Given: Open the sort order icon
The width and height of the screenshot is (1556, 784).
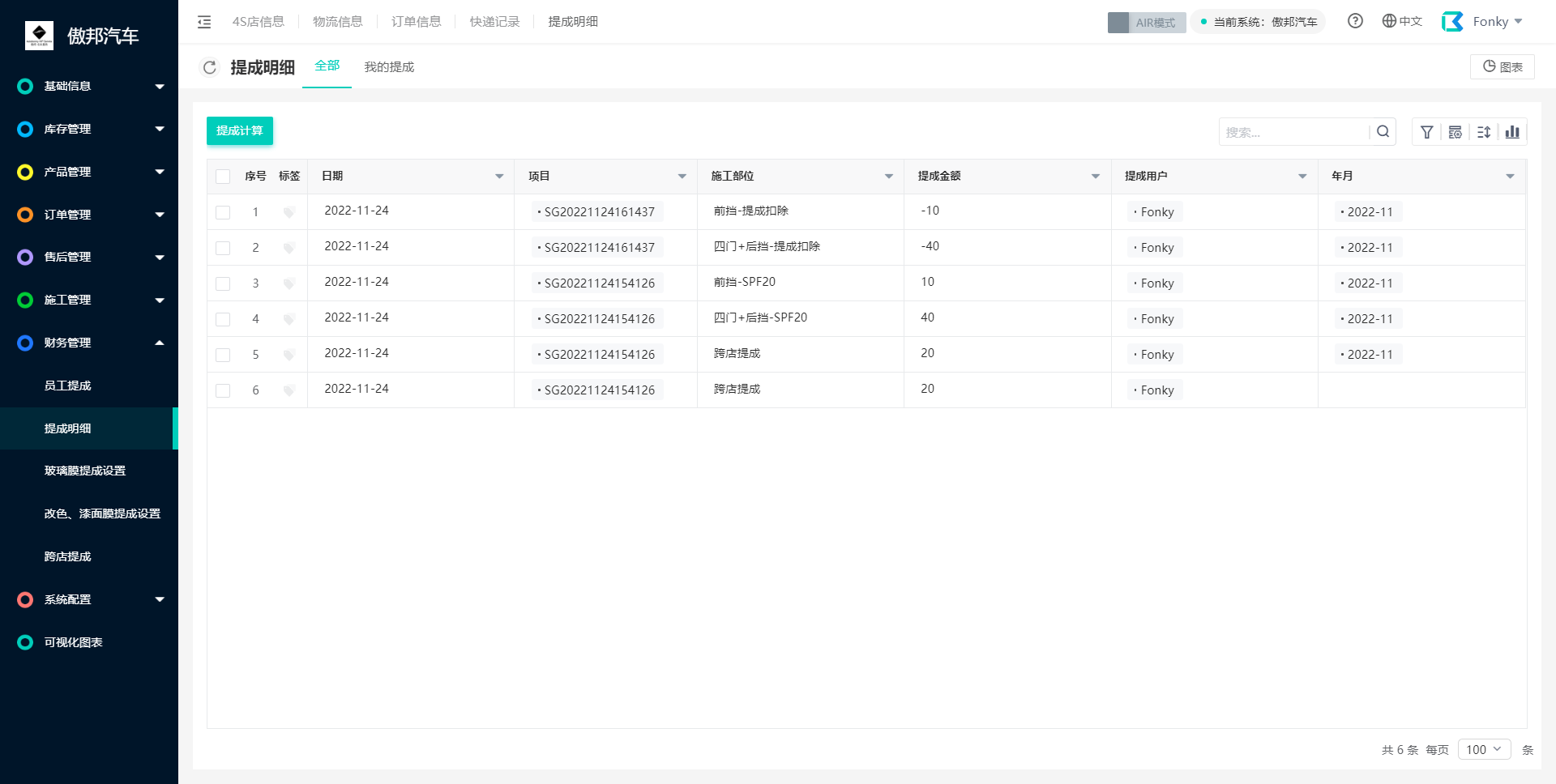Looking at the screenshot, I should tap(1484, 132).
